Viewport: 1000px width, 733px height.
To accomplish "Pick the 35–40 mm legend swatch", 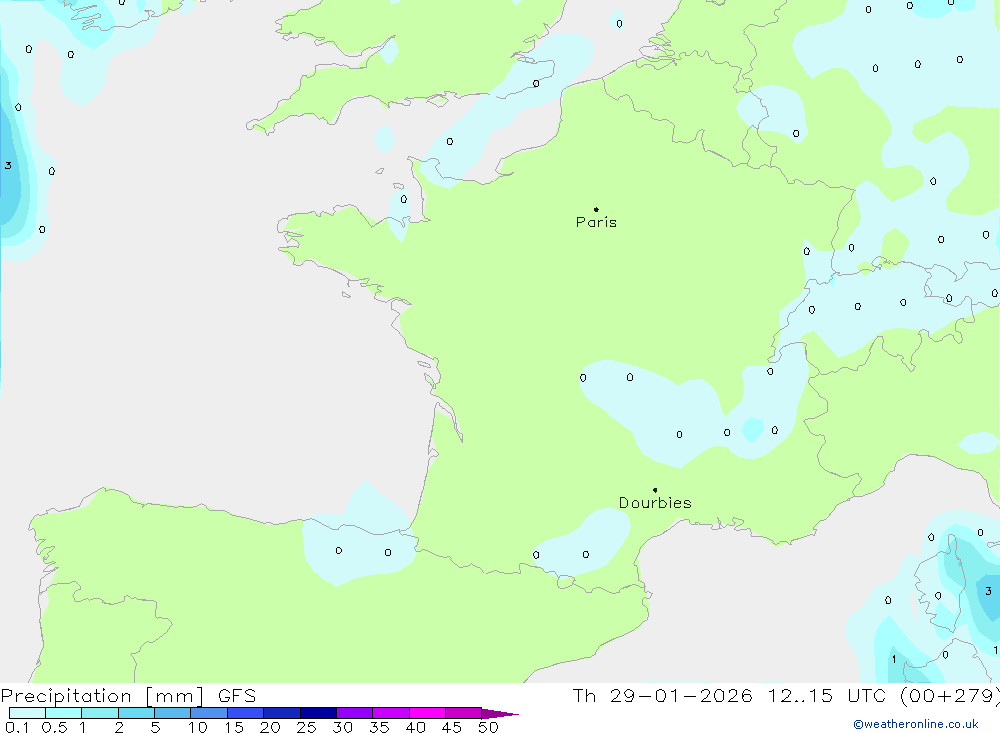I will (x=391, y=713).
